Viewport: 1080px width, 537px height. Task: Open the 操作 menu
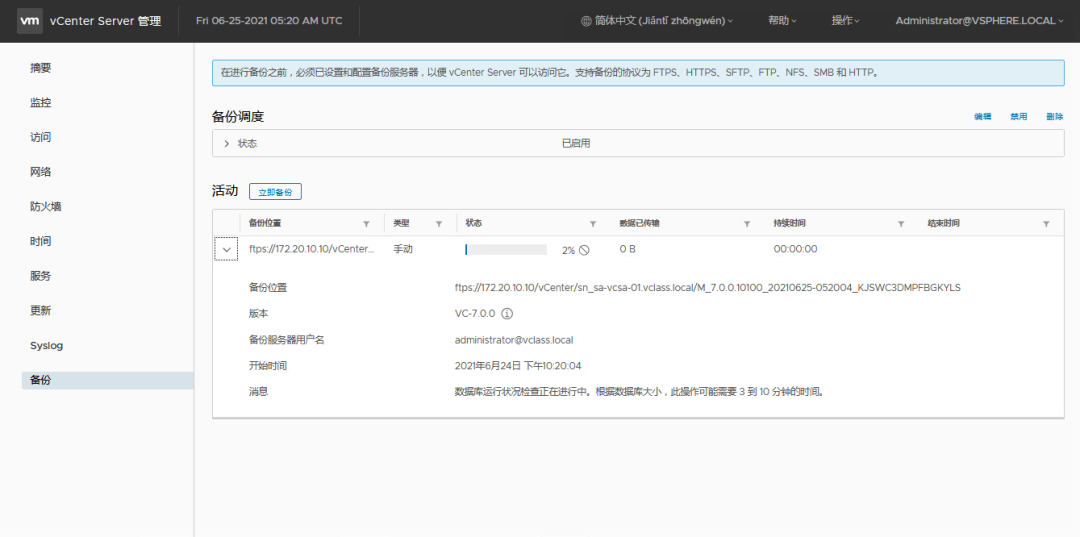coord(846,21)
